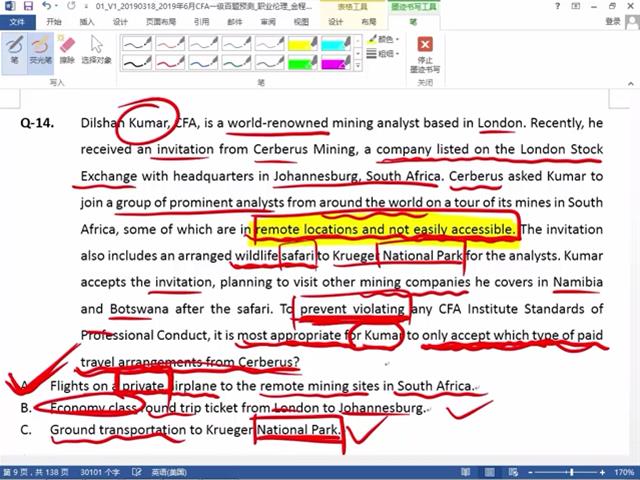The width and height of the screenshot is (640, 480).
Task: Switch to the 审阅 Review tab
Action: pyautogui.click(x=268, y=22)
